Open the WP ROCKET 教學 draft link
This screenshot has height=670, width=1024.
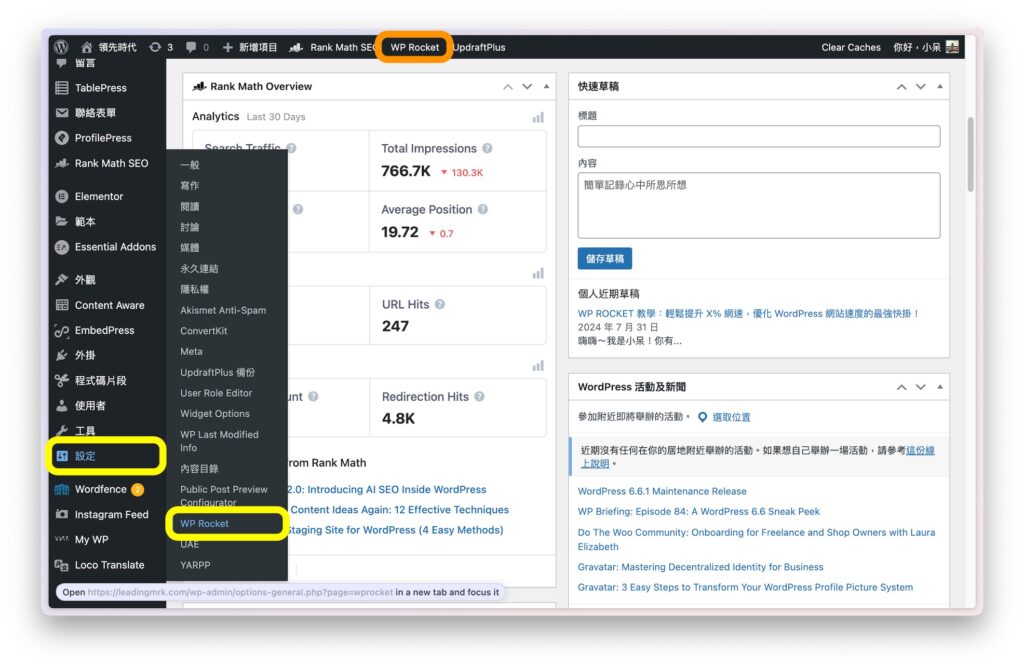coord(748,313)
